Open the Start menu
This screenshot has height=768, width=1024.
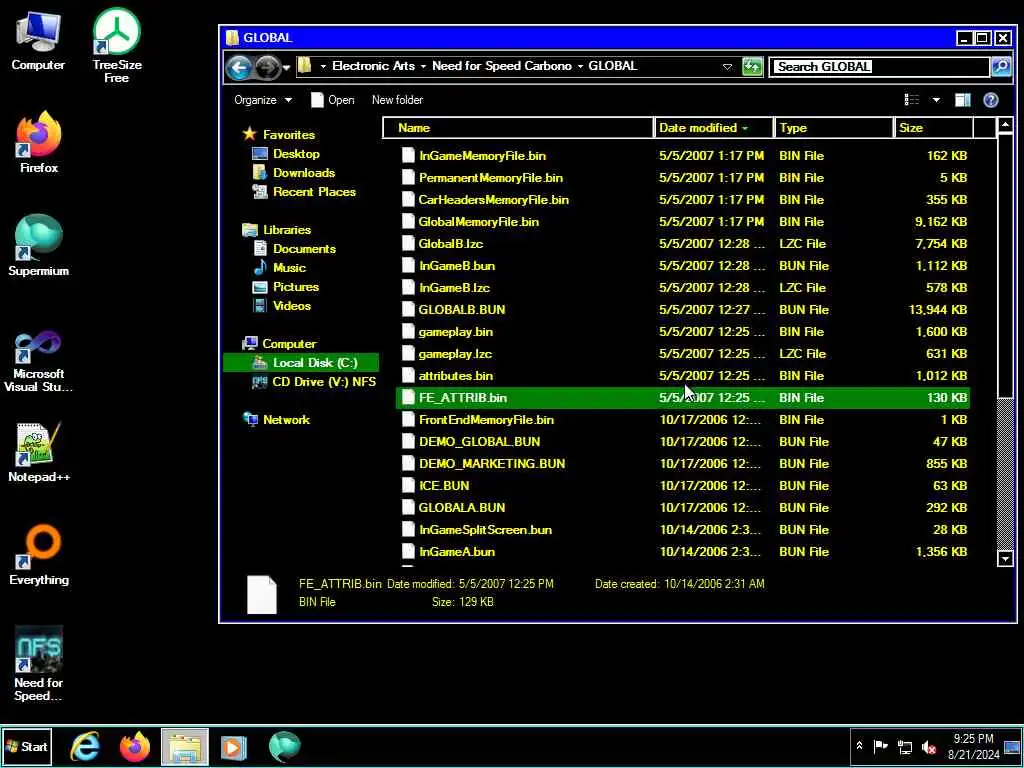[27, 746]
